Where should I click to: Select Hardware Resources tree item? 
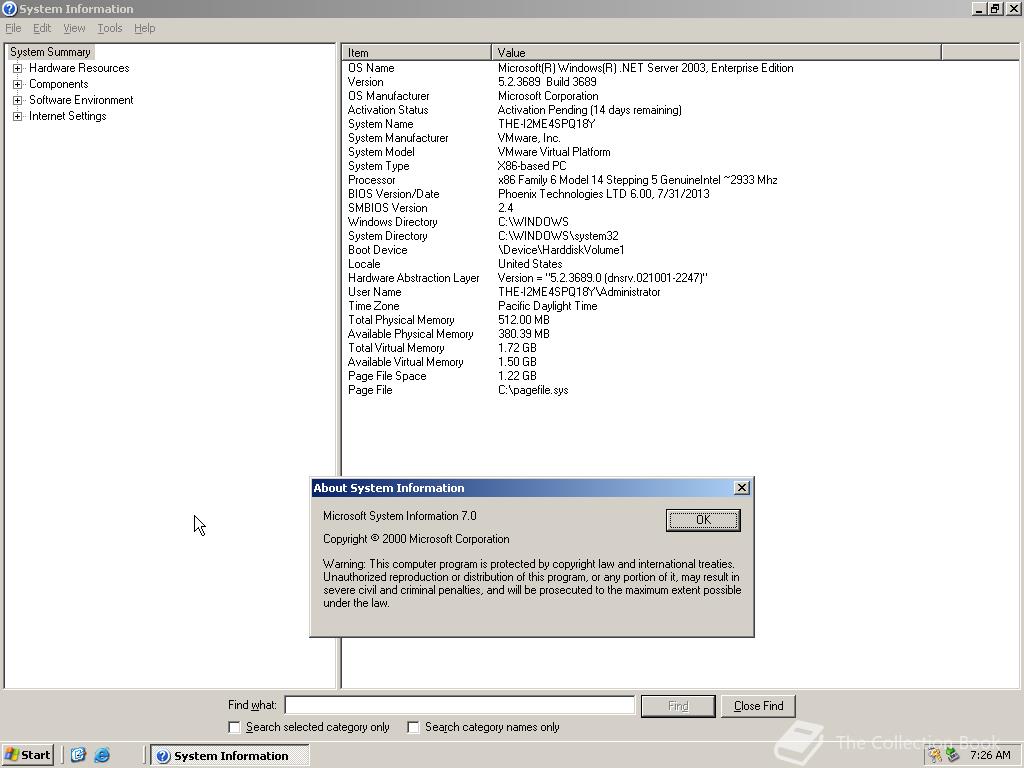click(79, 68)
